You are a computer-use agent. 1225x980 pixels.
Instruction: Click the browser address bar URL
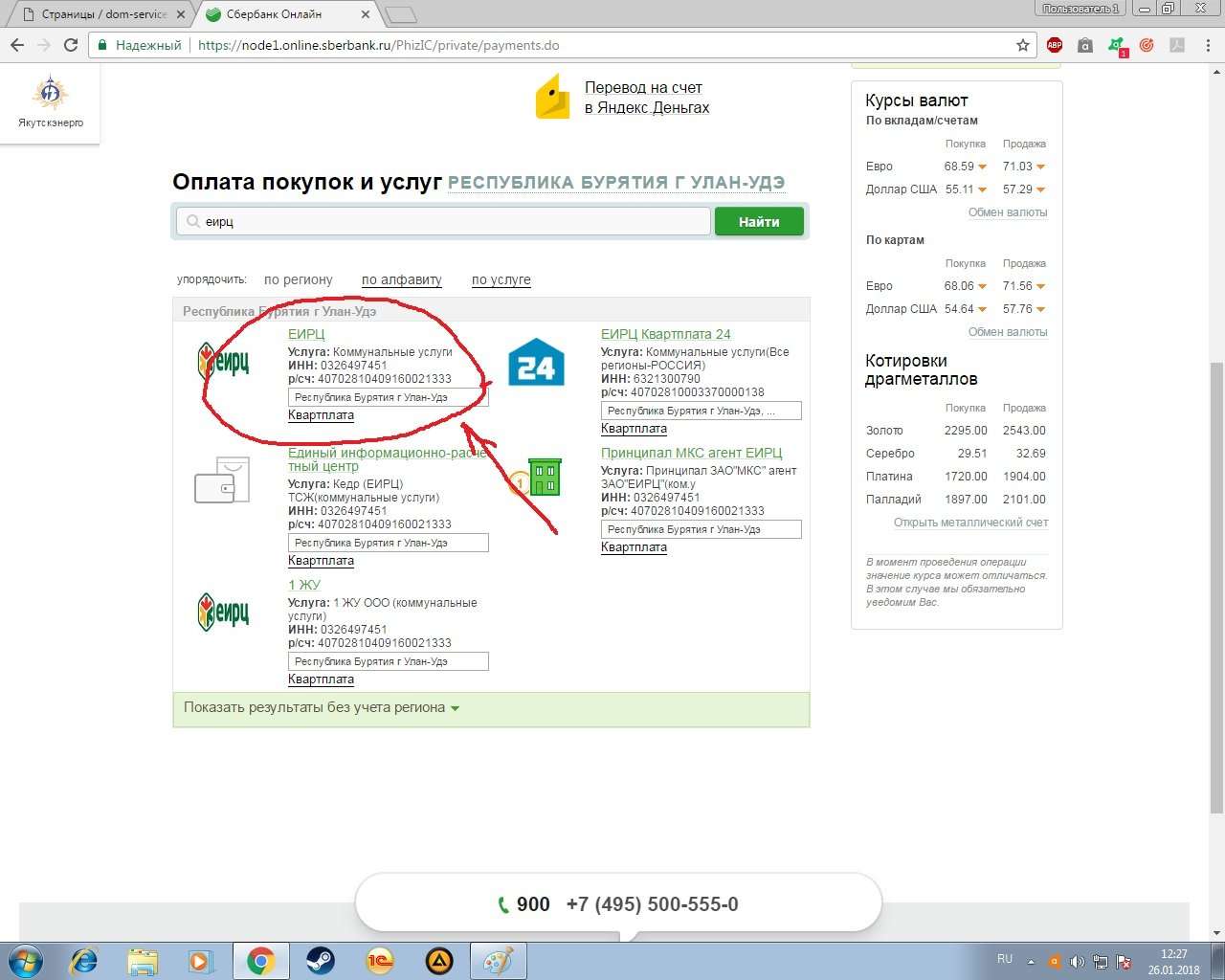(x=378, y=45)
